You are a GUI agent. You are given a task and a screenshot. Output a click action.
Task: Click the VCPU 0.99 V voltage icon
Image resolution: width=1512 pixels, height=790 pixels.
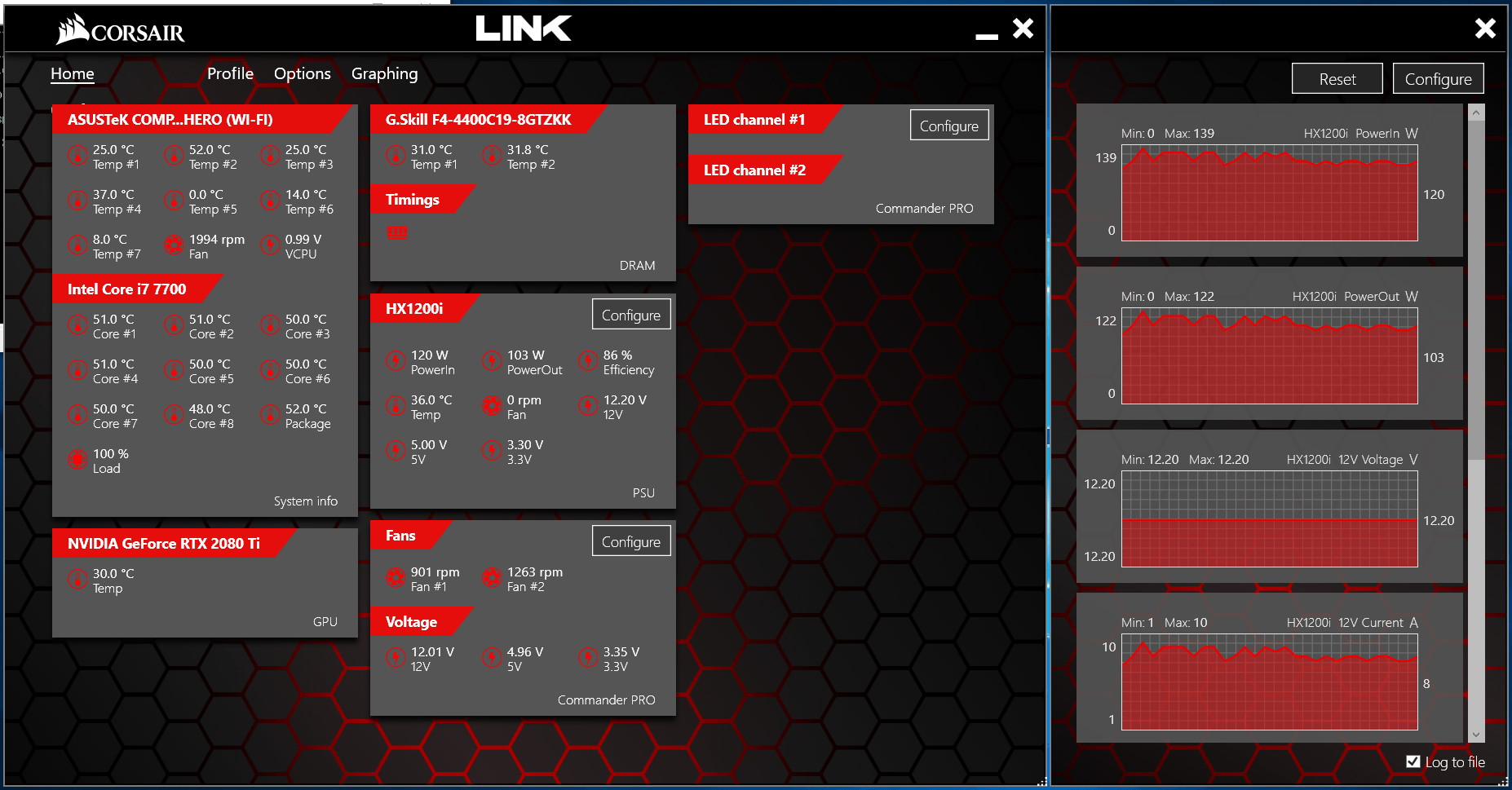coord(270,245)
